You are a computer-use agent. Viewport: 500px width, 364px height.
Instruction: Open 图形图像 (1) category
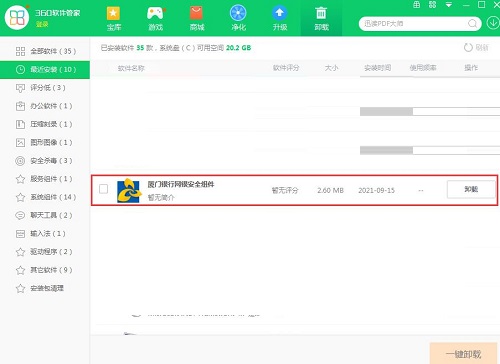click(45, 143)
